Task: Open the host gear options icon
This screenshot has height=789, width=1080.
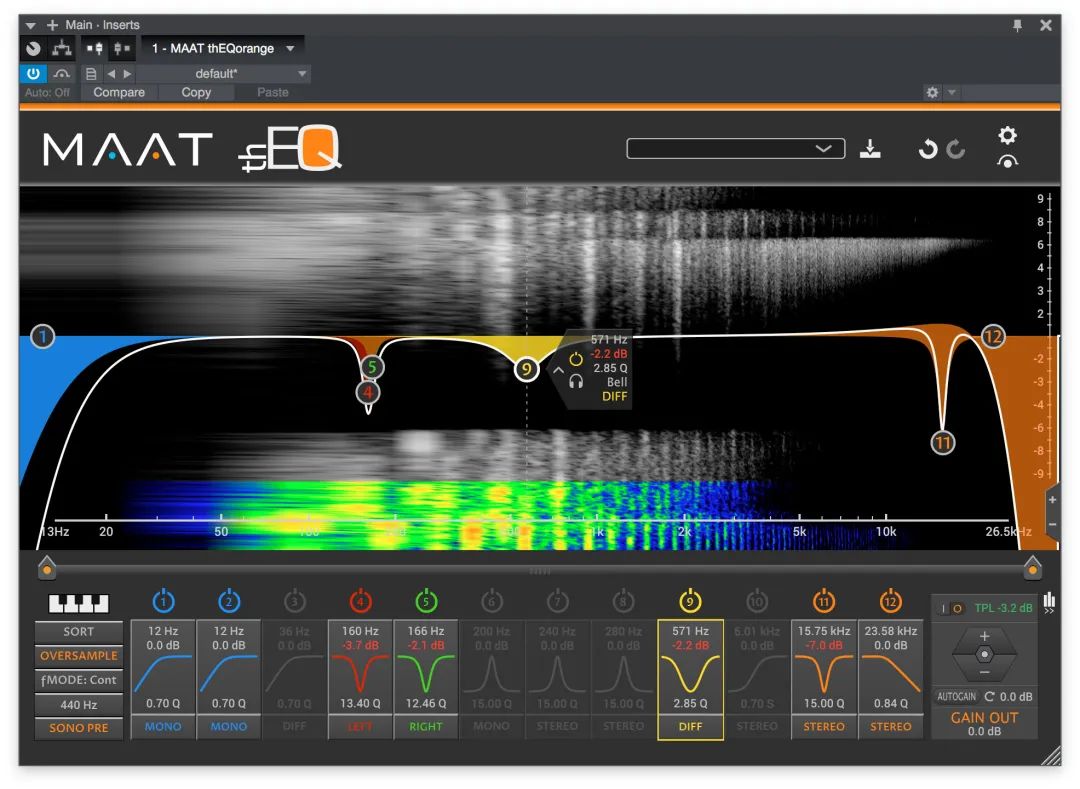Action: click(x=932, y=92)
